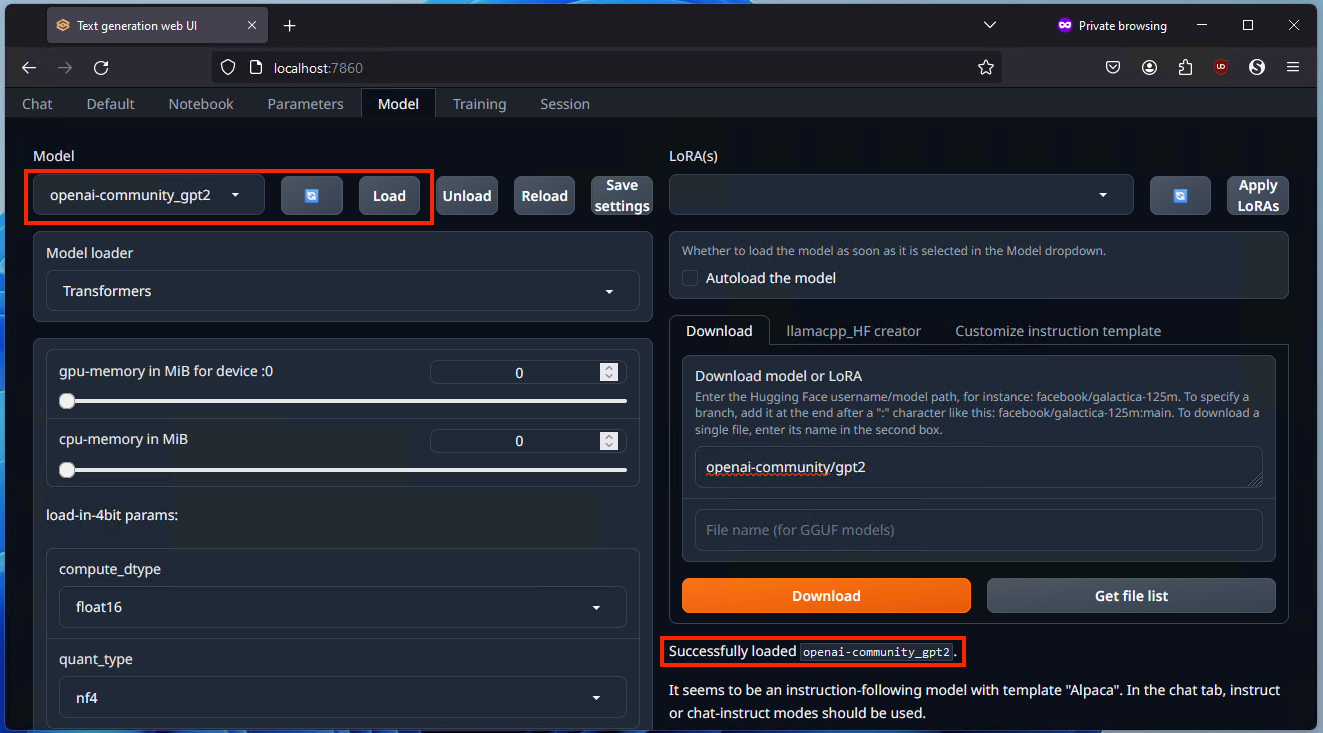Image resolution: width=1323 pixels, height=733 pixels.
Task: Open the Notebook tab
Action: (x=201, y=104)
